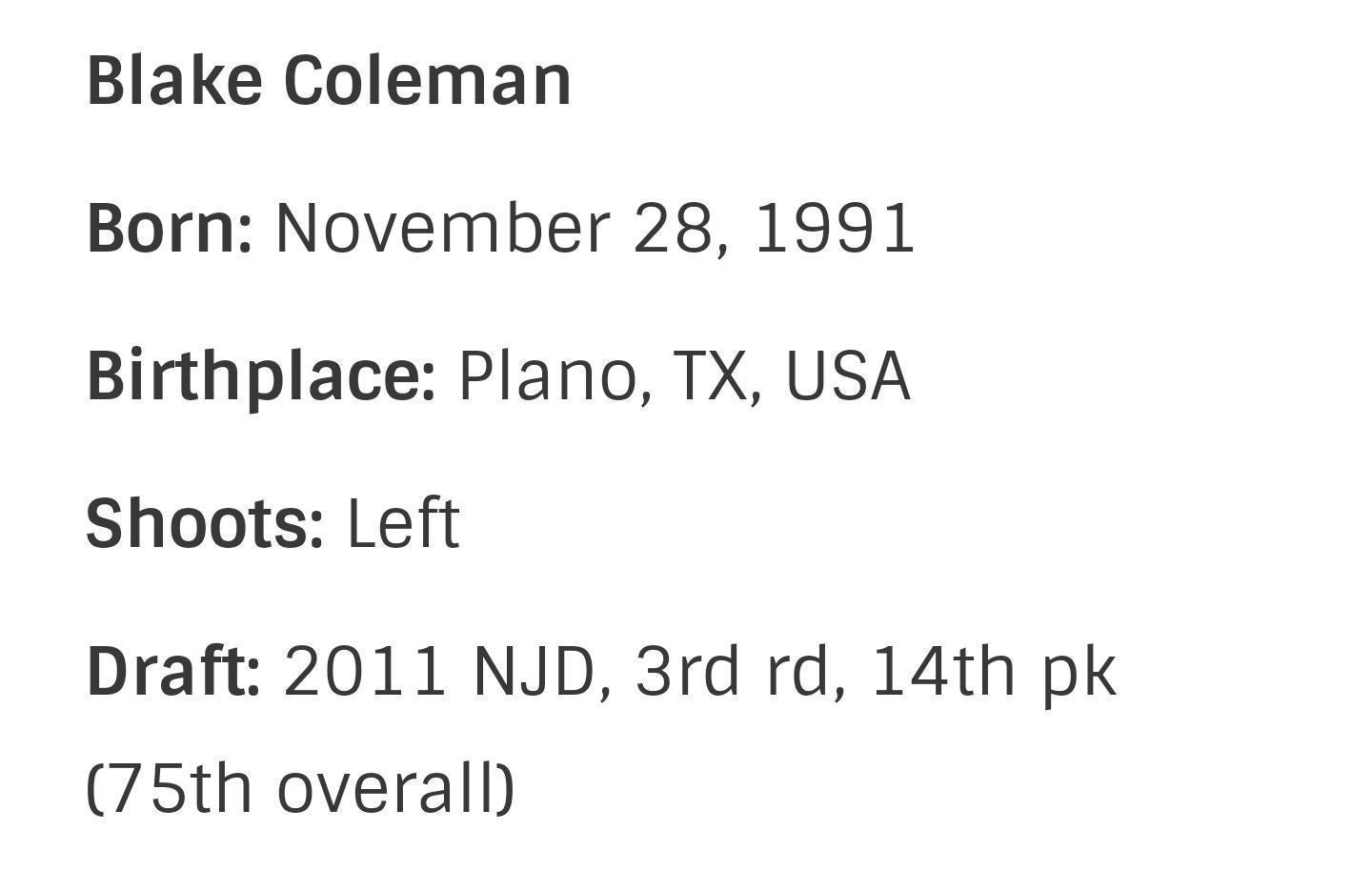Click the draft year 2011
Screen dimensions: 1372x891
(365, 671)
